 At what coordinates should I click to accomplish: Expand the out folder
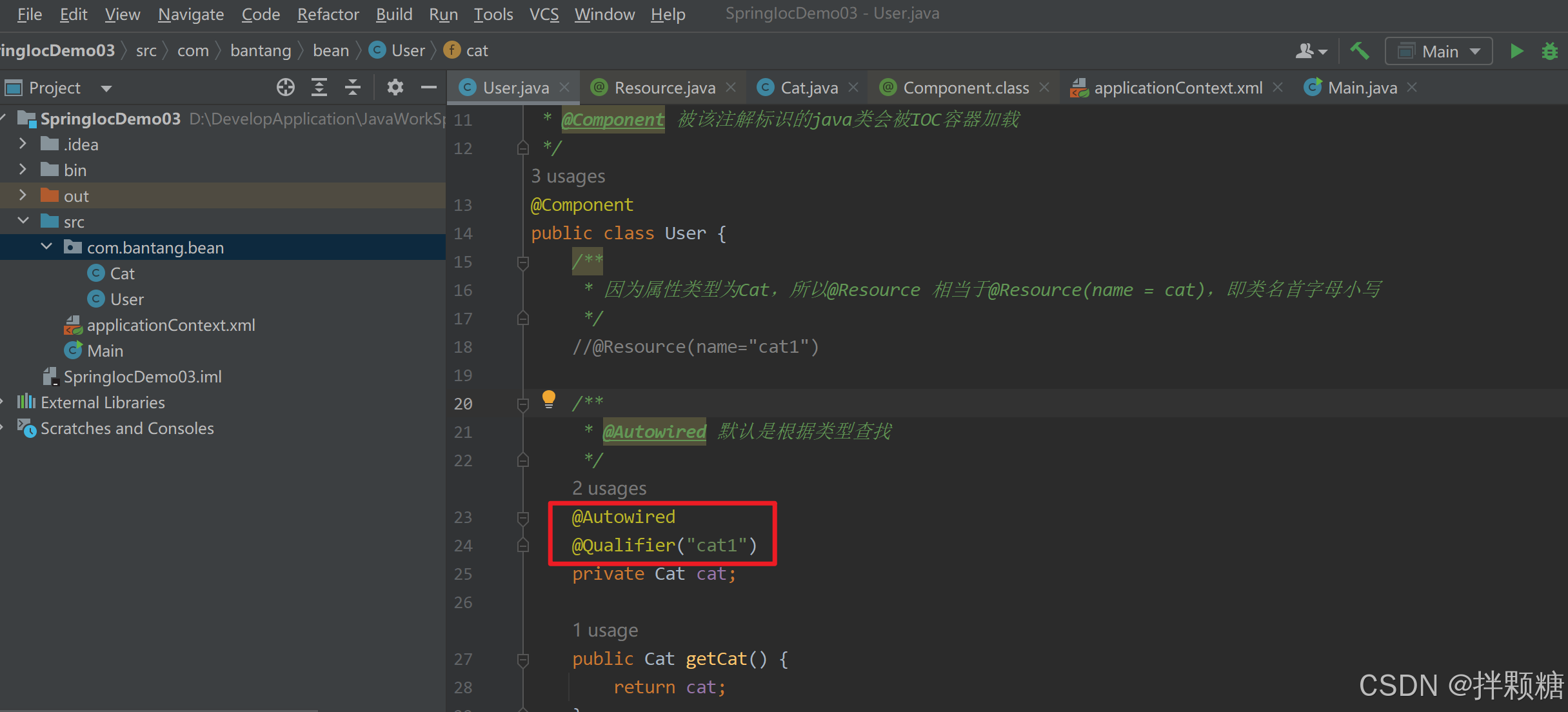coord(23,195)
